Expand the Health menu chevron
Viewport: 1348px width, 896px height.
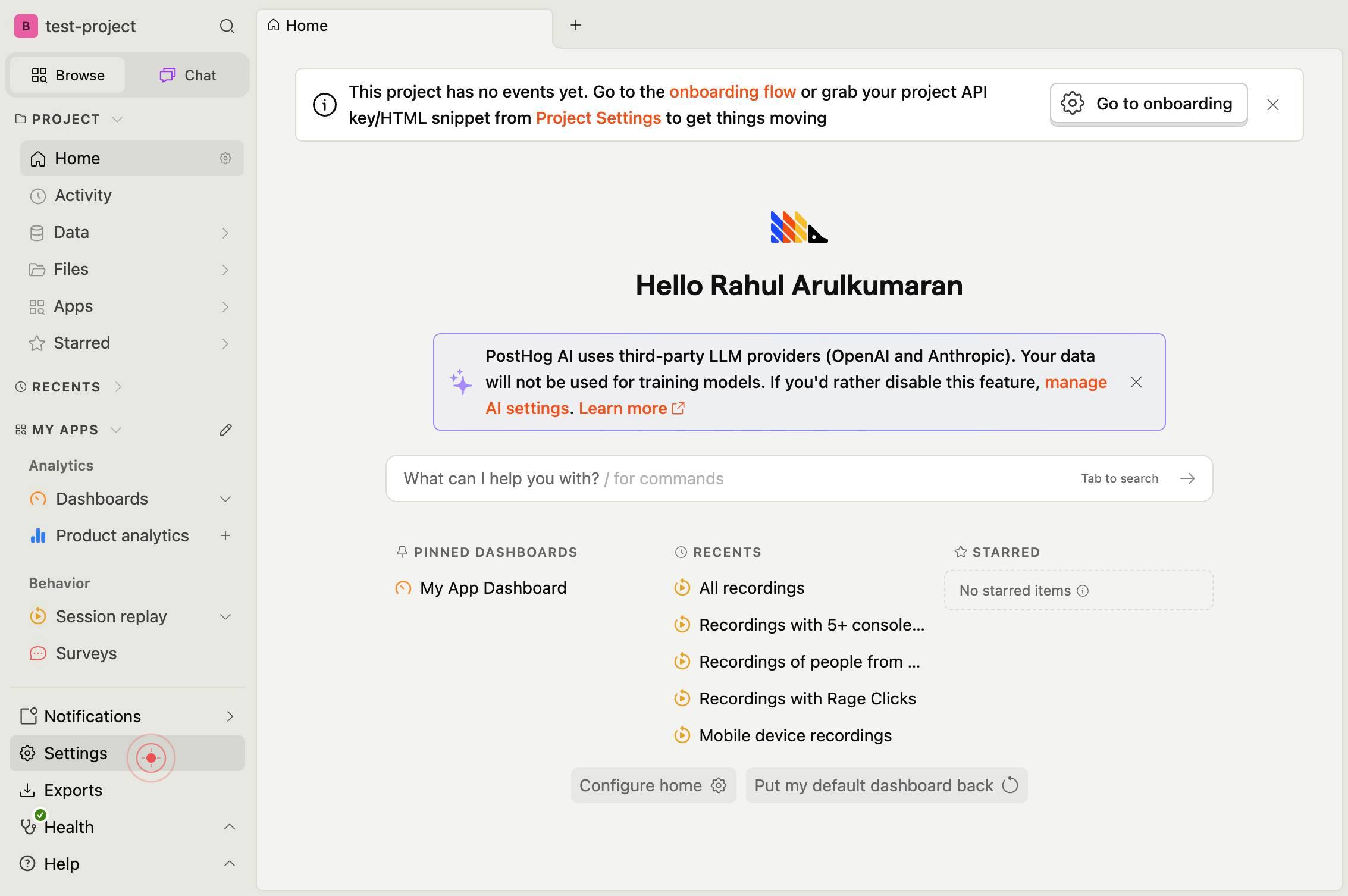pyautogui.click(x=230, y=827)
